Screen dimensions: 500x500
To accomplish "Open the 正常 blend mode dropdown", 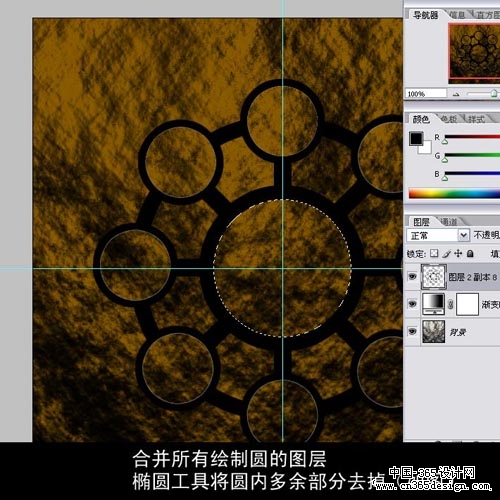I will click(438, 235).
